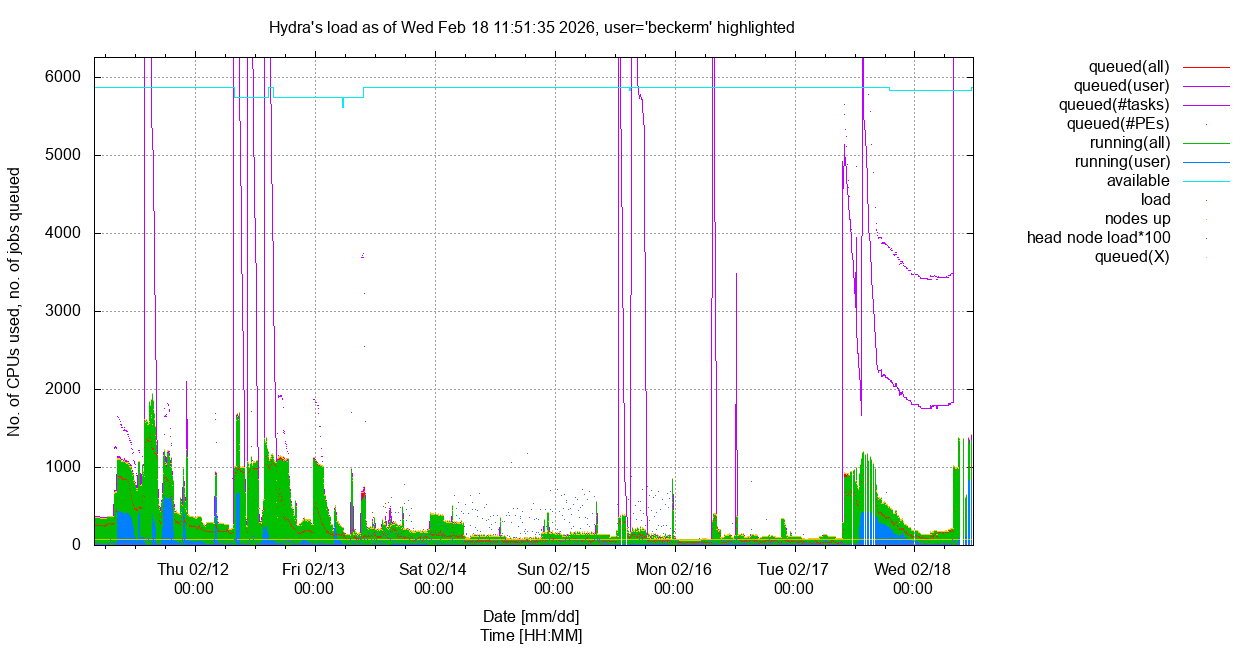Click the 'Thu 02/12' date tick label
The height and width of the screenshot is (650, 1250).
click(194, 569)
